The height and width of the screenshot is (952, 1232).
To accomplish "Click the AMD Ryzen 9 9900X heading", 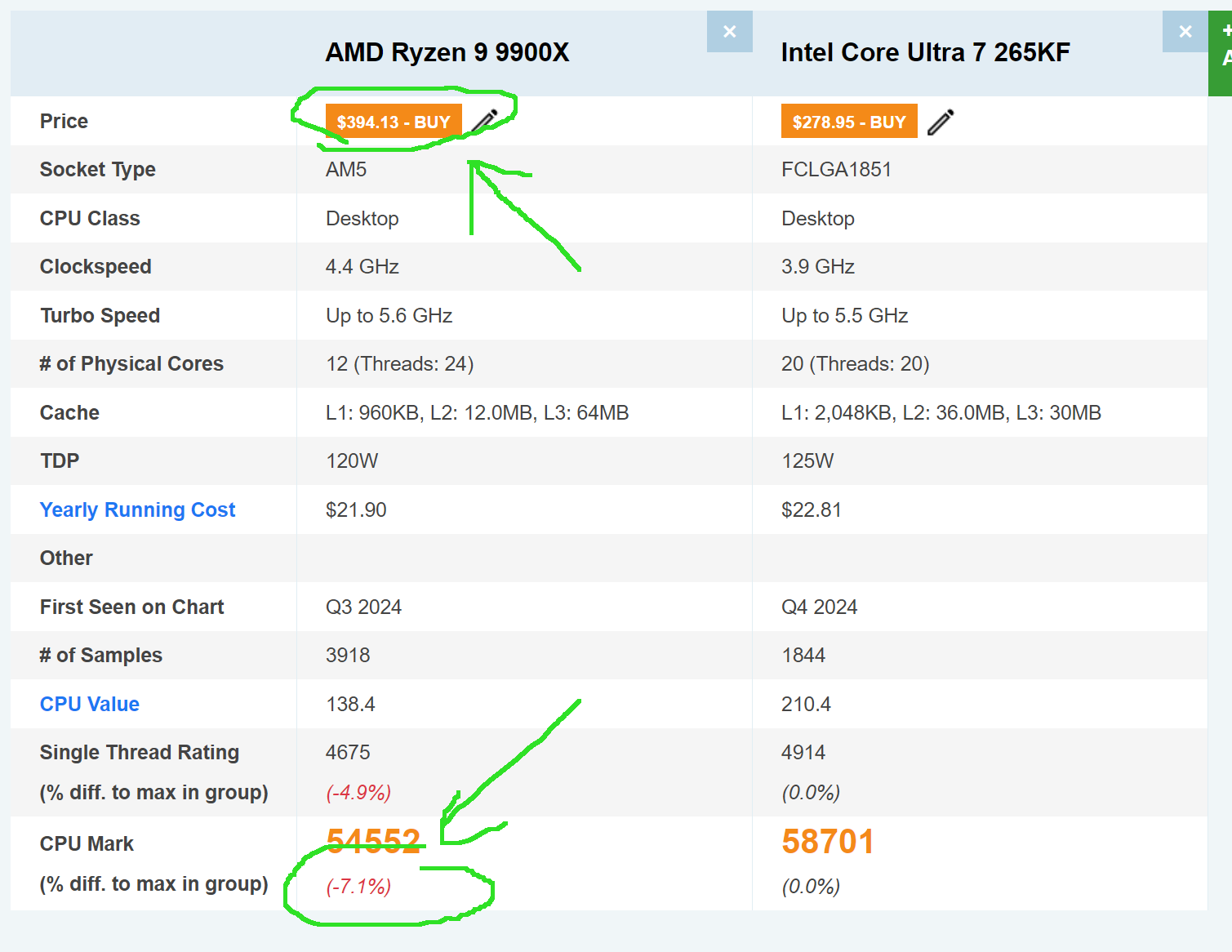I will (x=447, y=52).
